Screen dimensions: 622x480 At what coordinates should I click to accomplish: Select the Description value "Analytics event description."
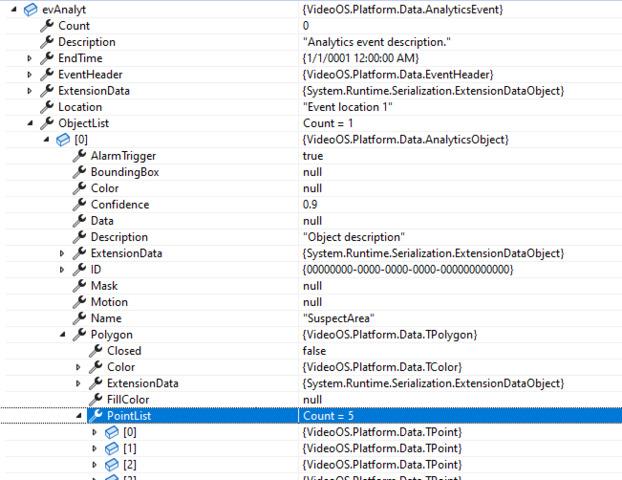coord(376,42)
